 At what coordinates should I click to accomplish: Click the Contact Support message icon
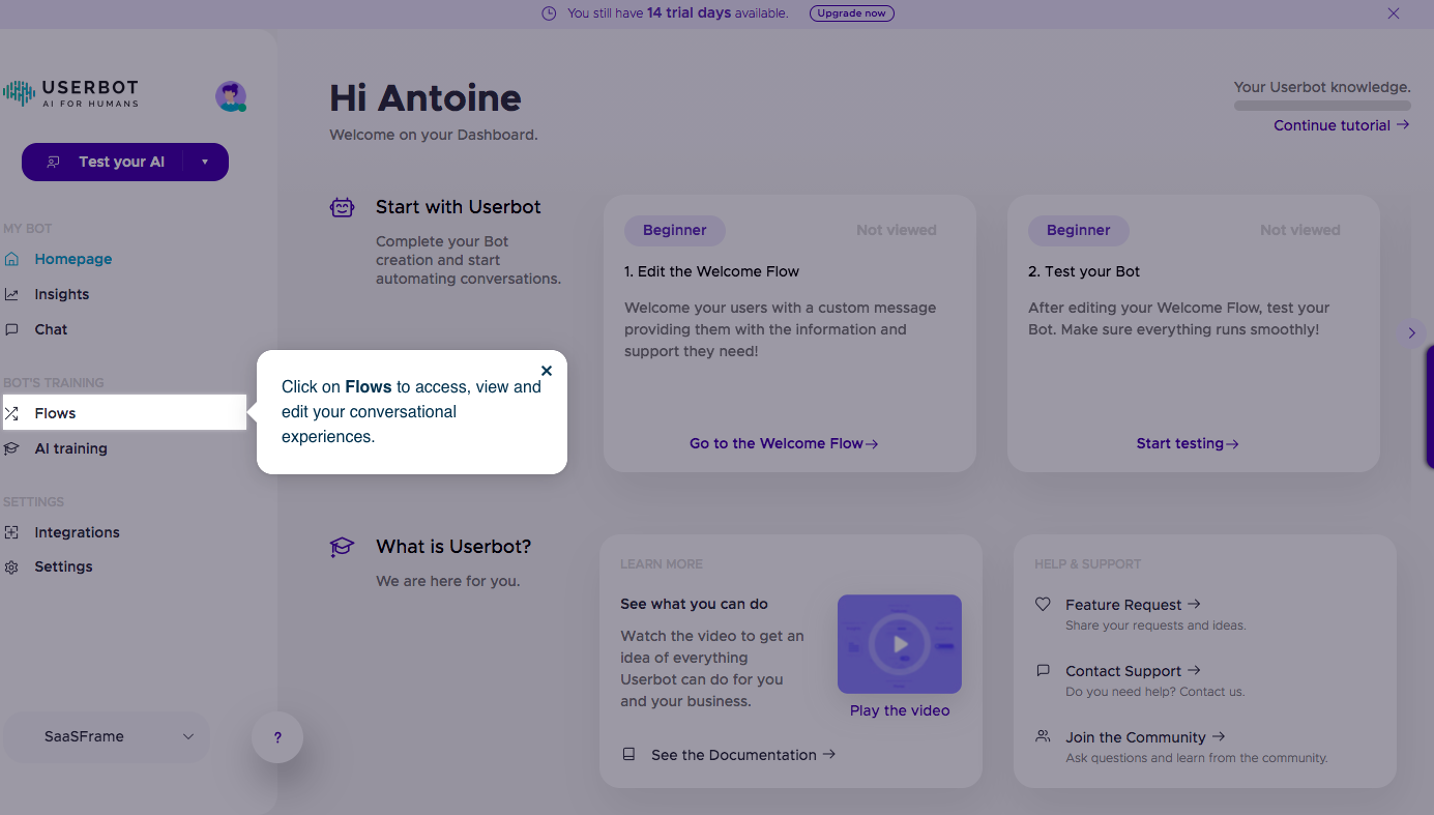[x=1043, y=670]
